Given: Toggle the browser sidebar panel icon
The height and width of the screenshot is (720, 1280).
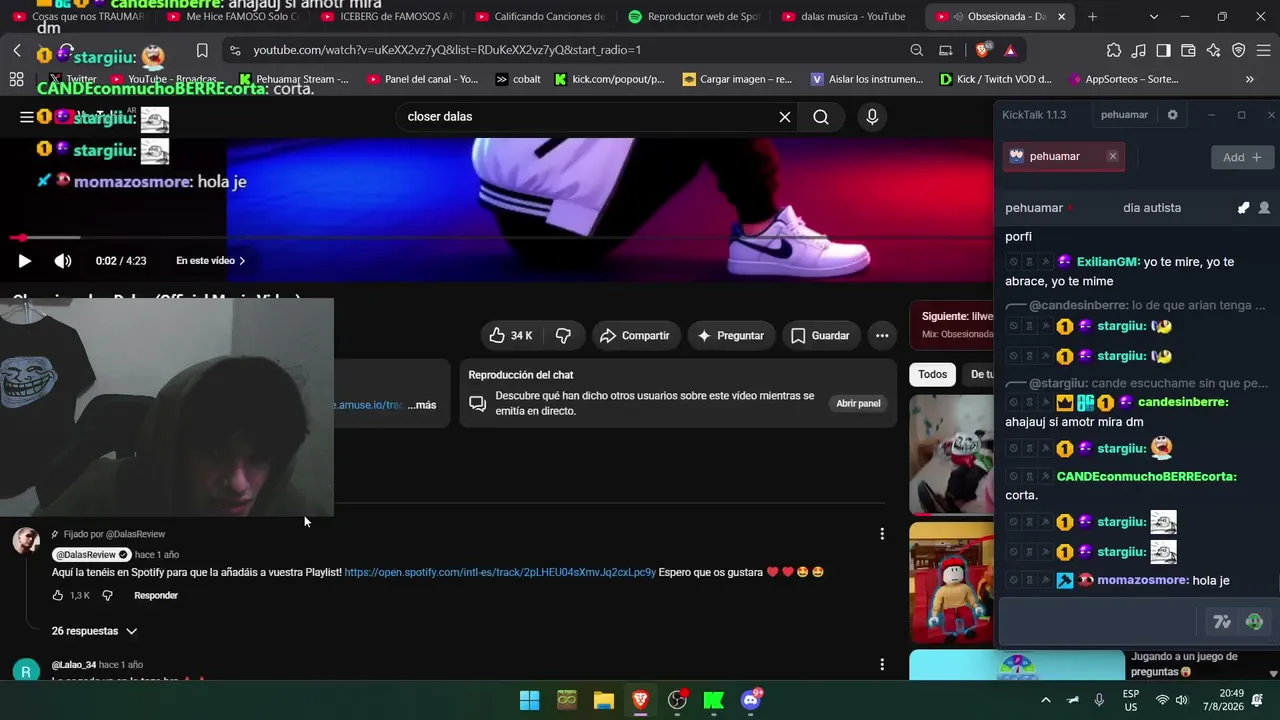Looking at the screenshot, I should pos(1164,50).
